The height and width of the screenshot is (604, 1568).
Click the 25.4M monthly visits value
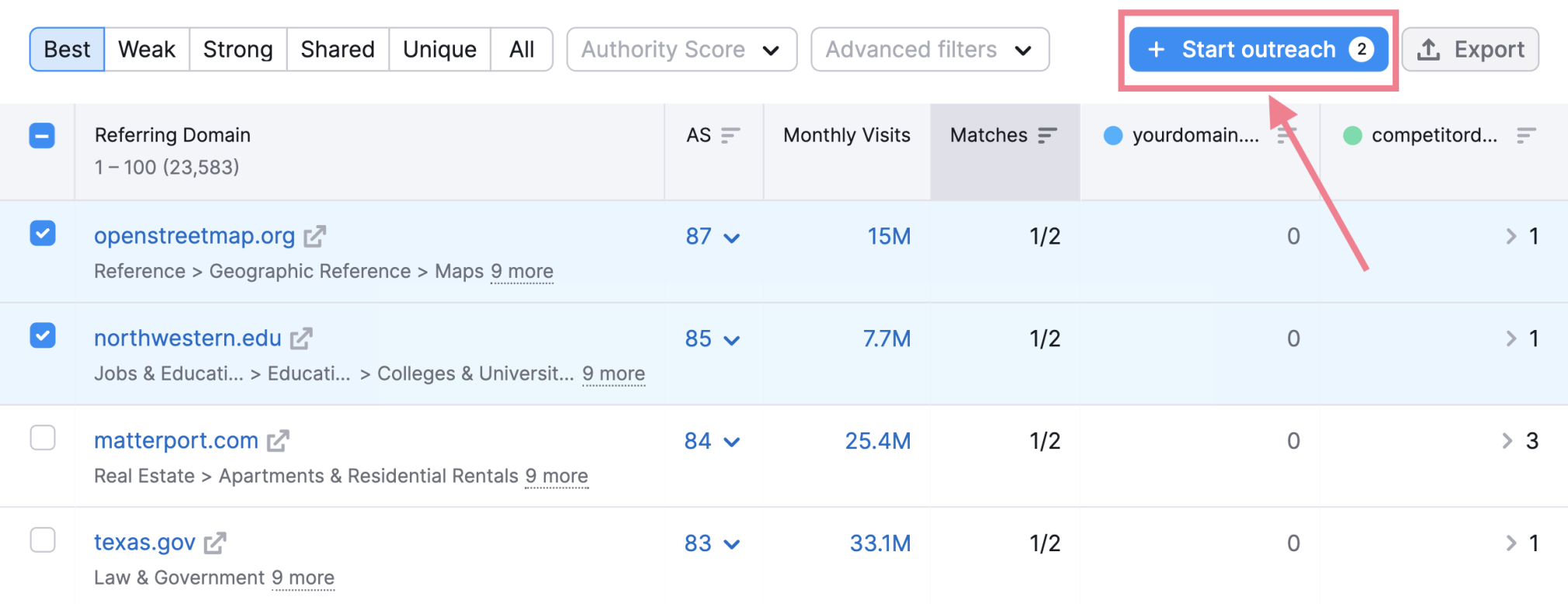(878, 441)
